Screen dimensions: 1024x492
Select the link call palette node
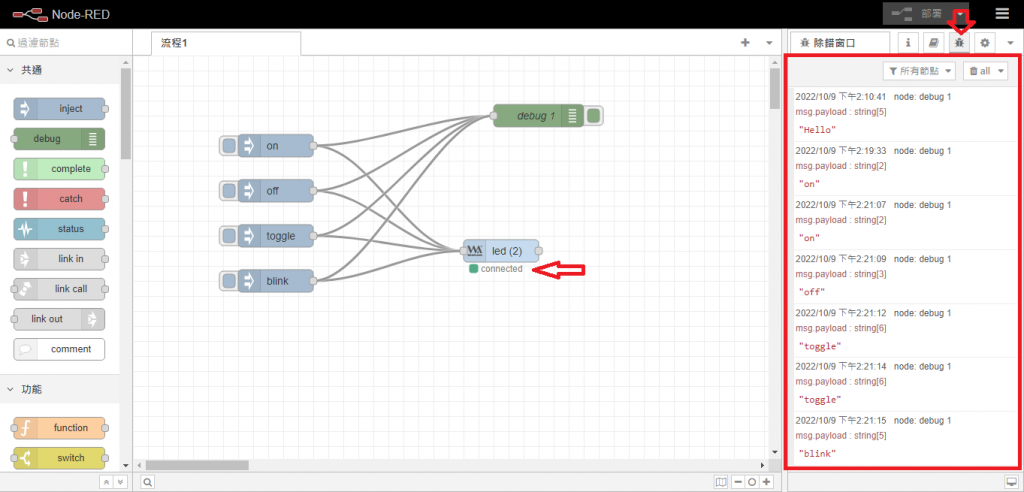tap(59, 289)
